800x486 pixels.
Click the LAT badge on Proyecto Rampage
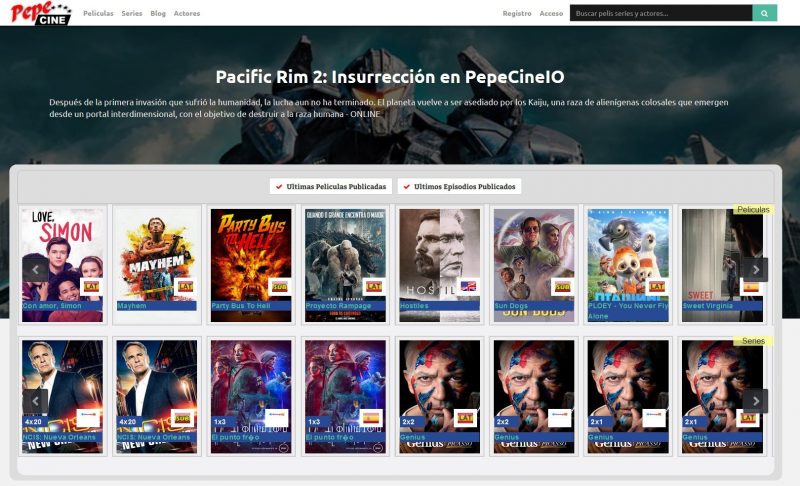pyautogui.click(x=374, y=287)
